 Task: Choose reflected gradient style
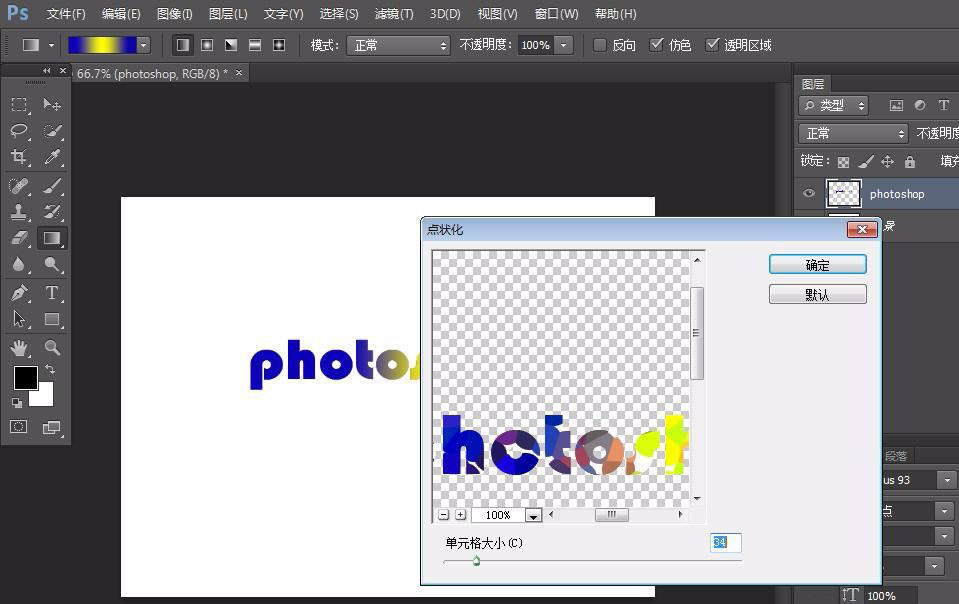[254, 45]
